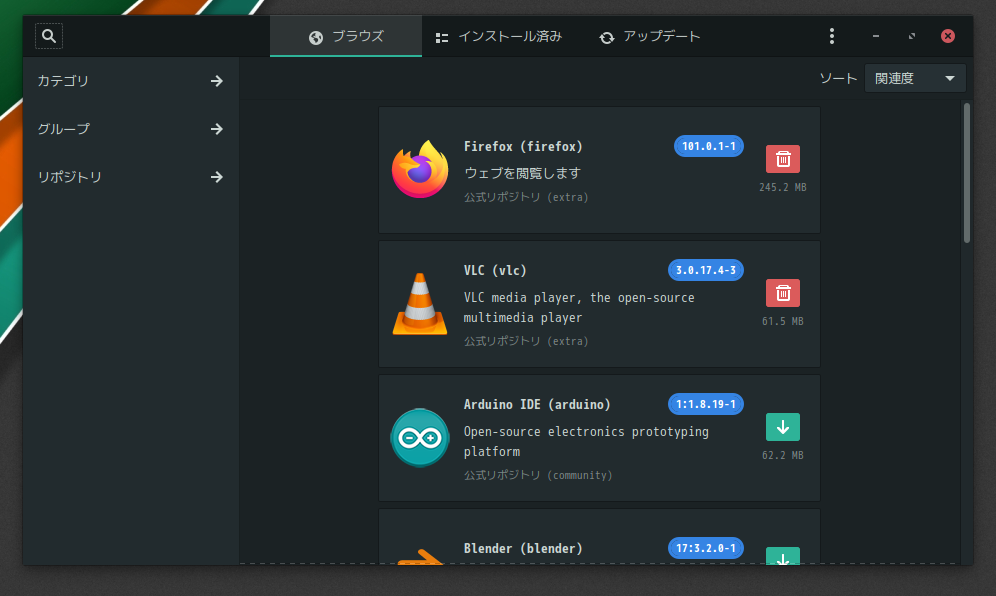Restore the package manager window size
The height and width of the screenshot is (596, 996).
[912, 36]
